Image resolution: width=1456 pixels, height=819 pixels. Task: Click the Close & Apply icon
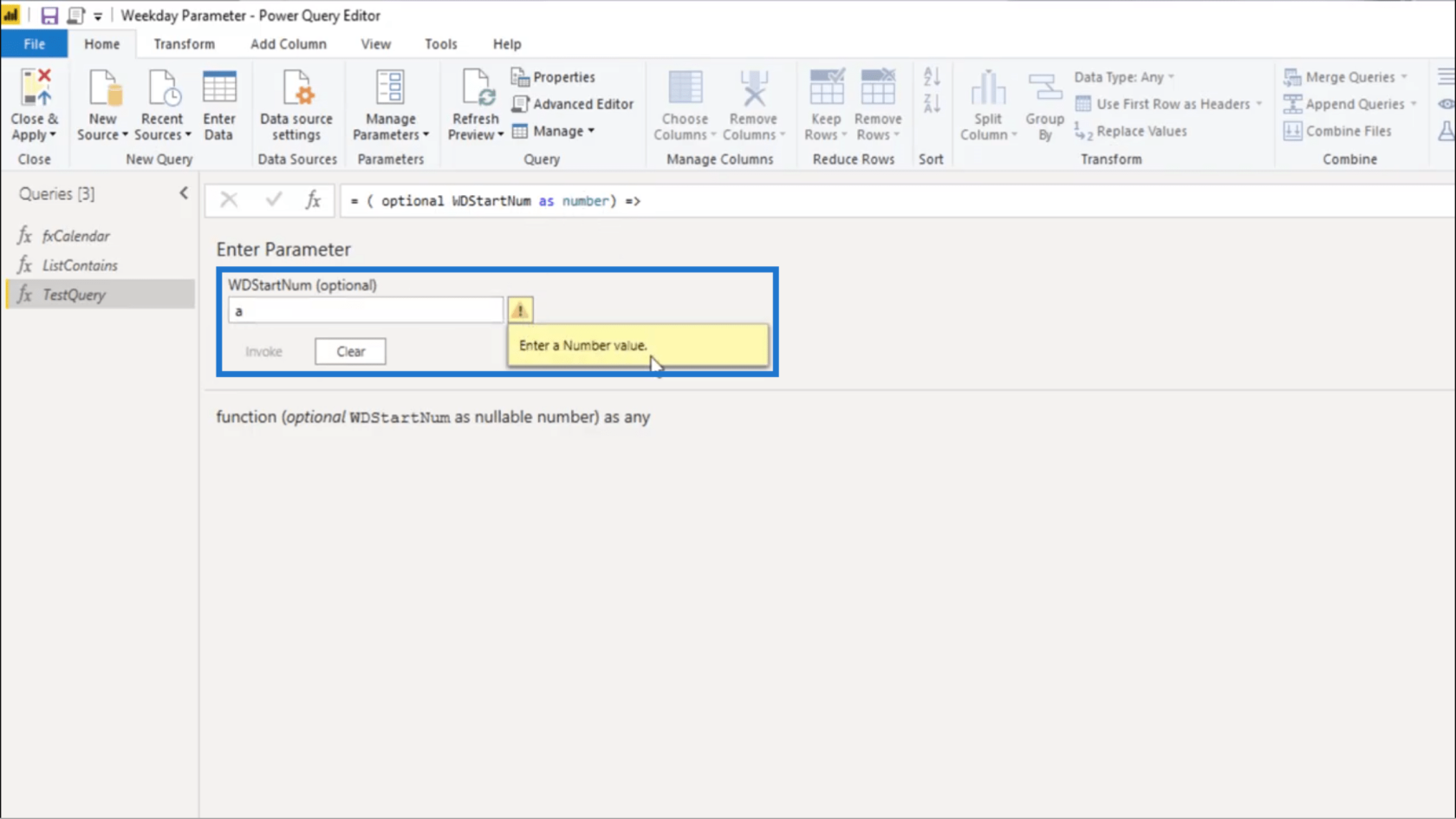coord(35,88)
